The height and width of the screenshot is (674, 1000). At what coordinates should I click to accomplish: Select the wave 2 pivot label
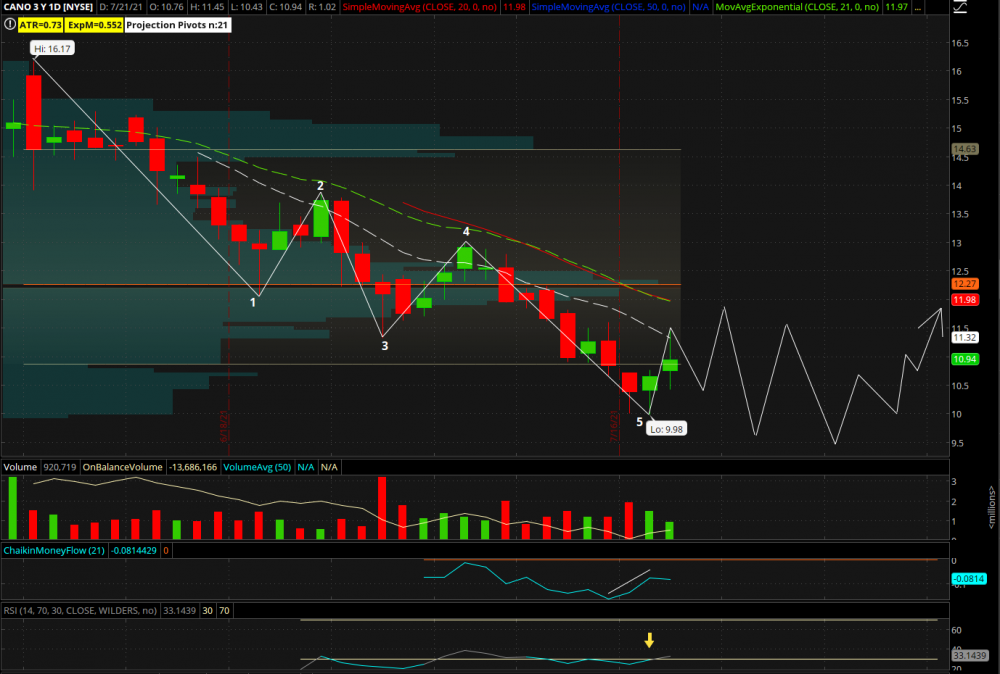click(321, 186)
